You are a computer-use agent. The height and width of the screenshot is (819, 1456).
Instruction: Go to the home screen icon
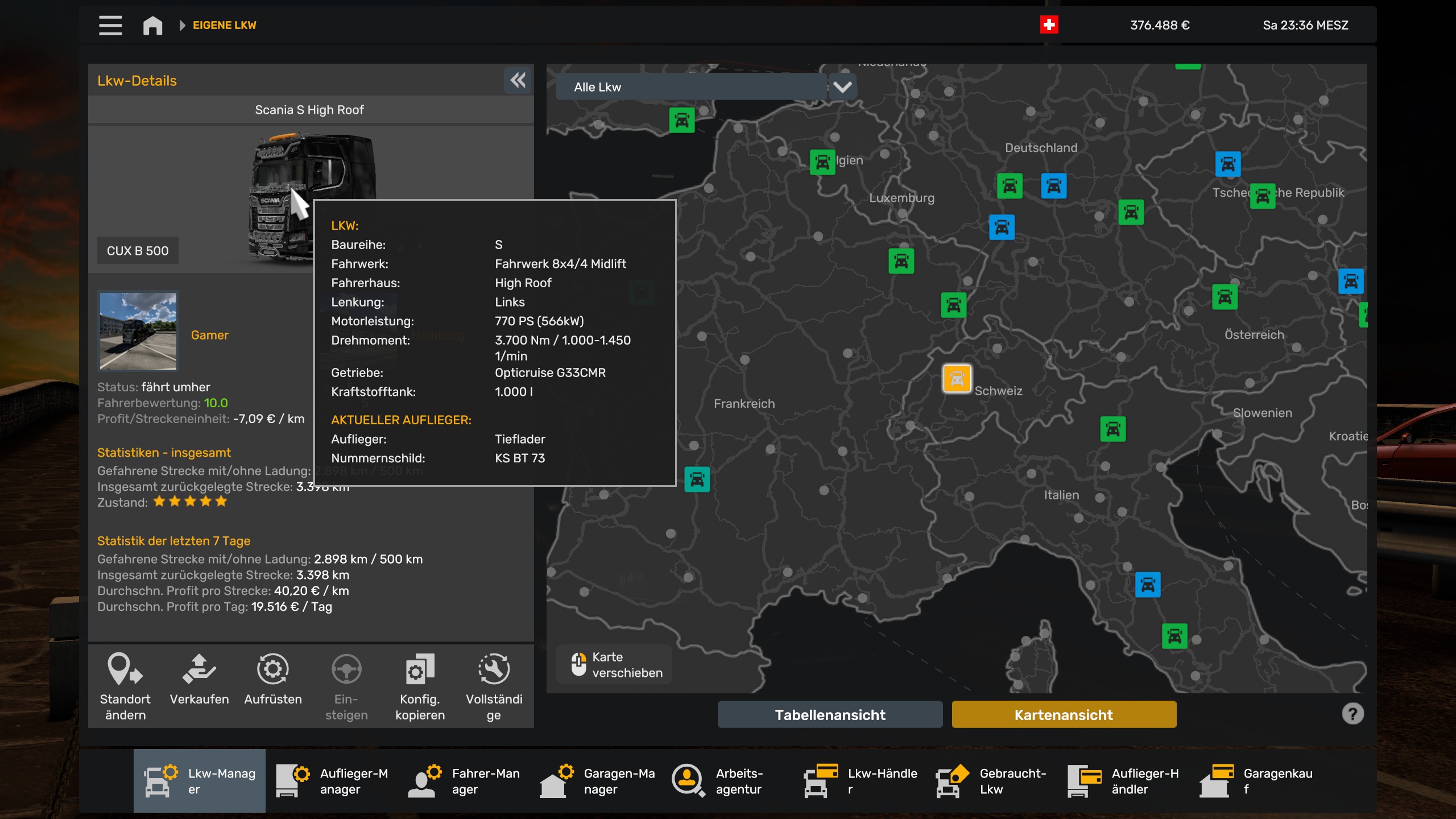[152, 25]
